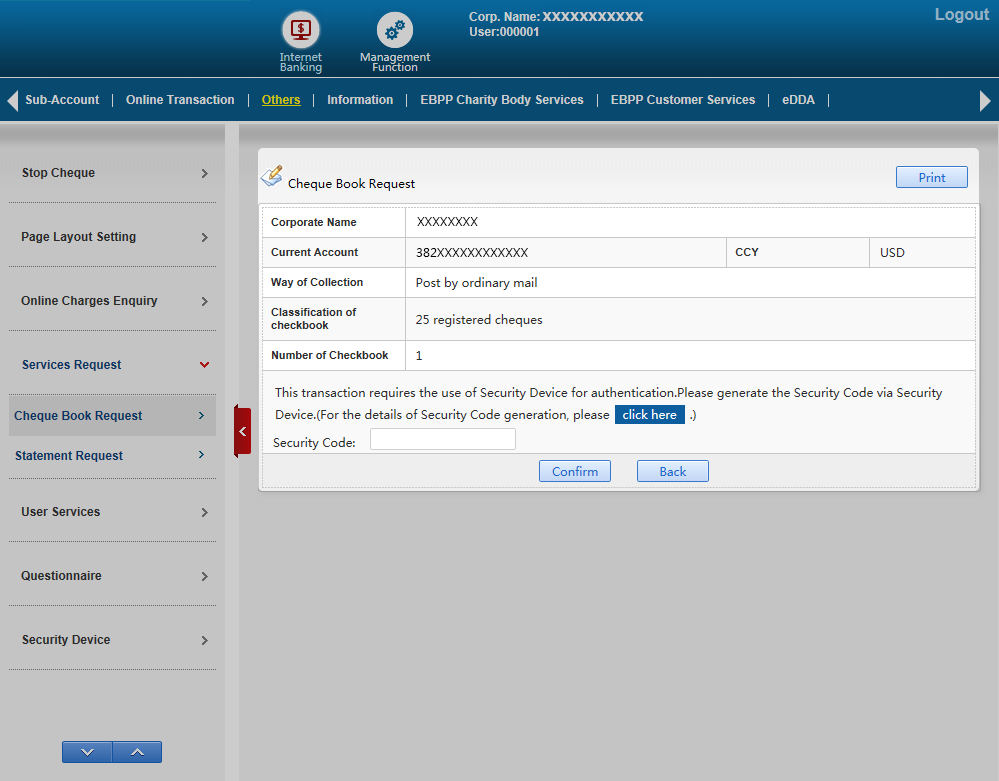
Task: Print the cheque book request
Action: tap(931, 177)
